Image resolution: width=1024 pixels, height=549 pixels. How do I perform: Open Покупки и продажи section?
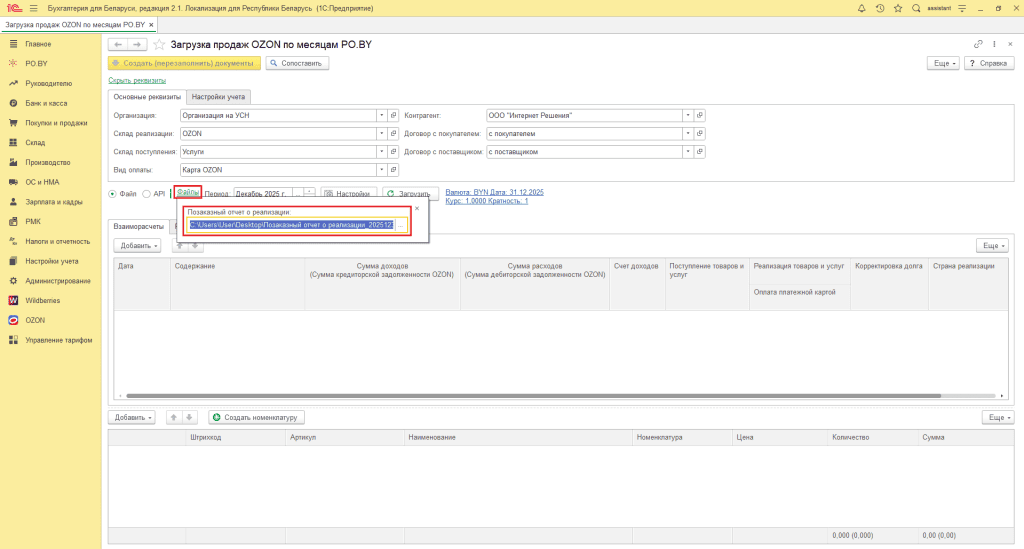click(x=56, y=123)
